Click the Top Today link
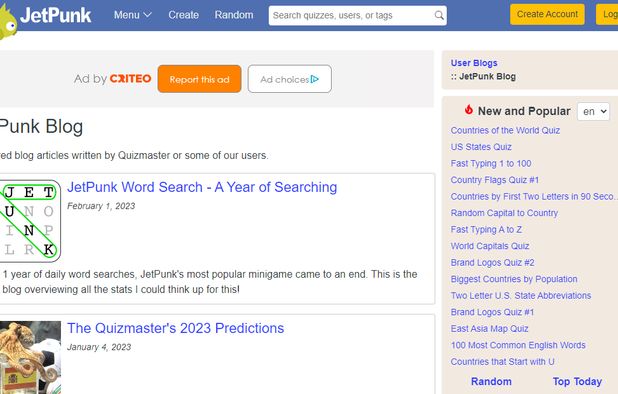This screenshot has width=618, height=394. 577,382
